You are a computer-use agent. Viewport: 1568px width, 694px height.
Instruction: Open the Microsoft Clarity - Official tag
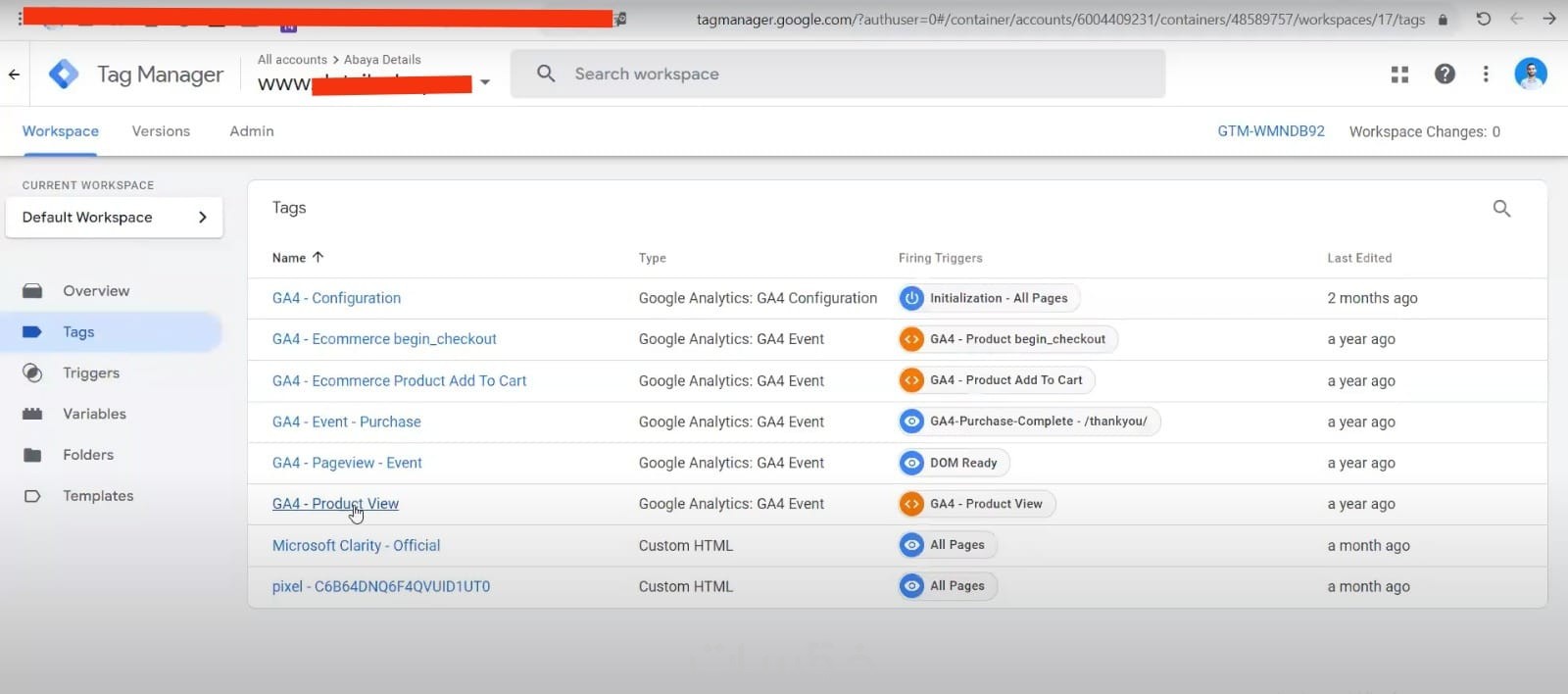[x=356, y=546]
